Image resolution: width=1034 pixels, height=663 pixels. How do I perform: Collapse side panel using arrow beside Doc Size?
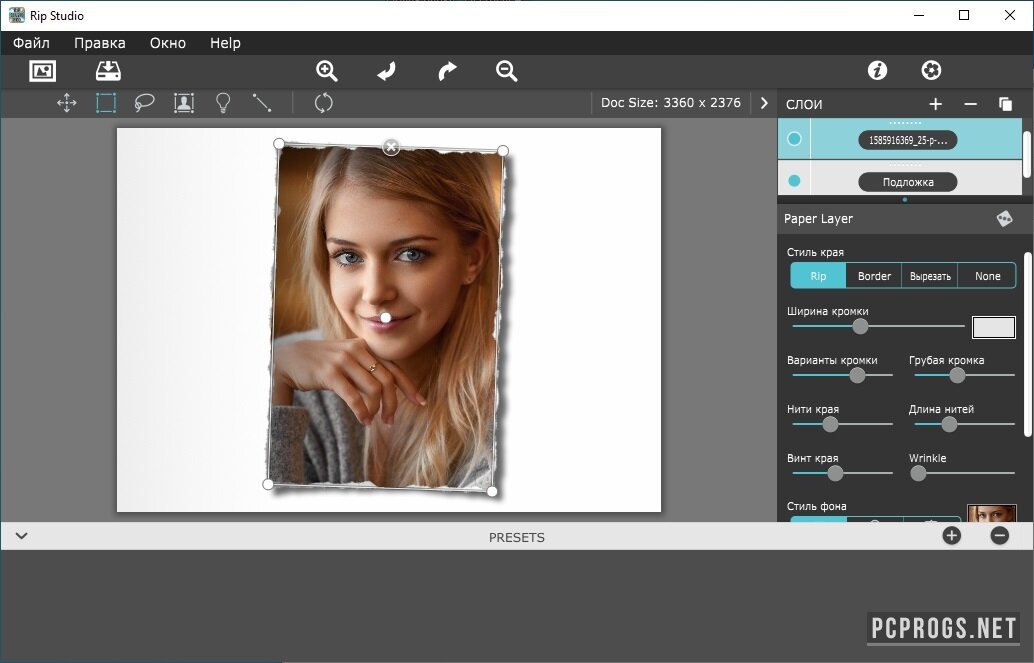pyautogui.click(x=764, y=103)
